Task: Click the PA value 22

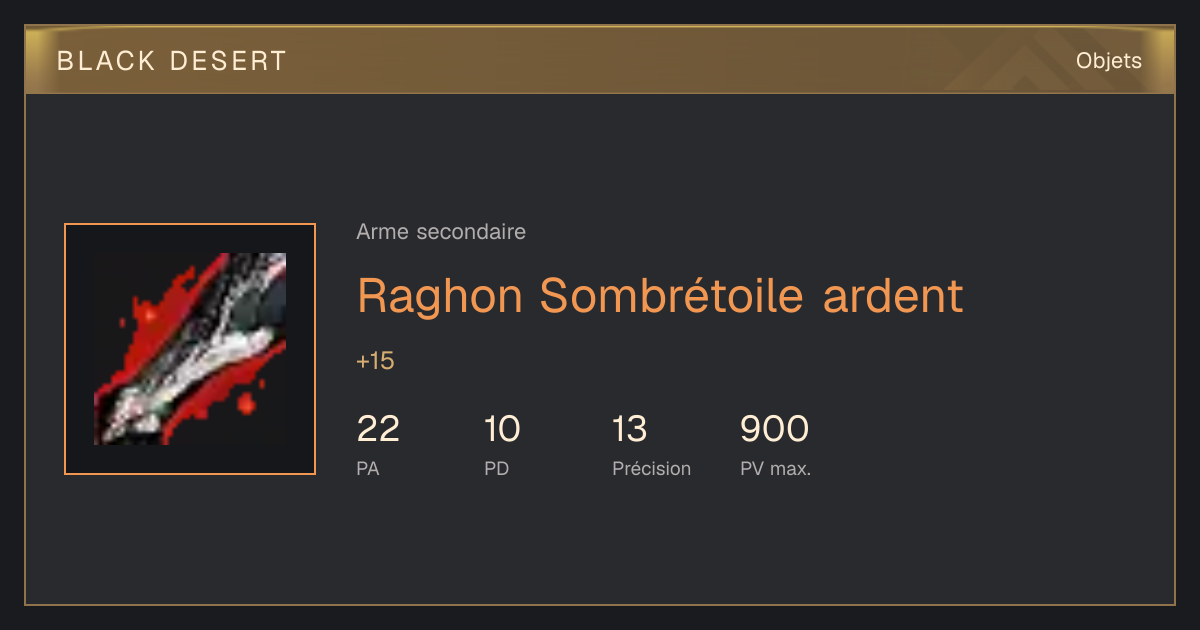Action: [378, 429]
